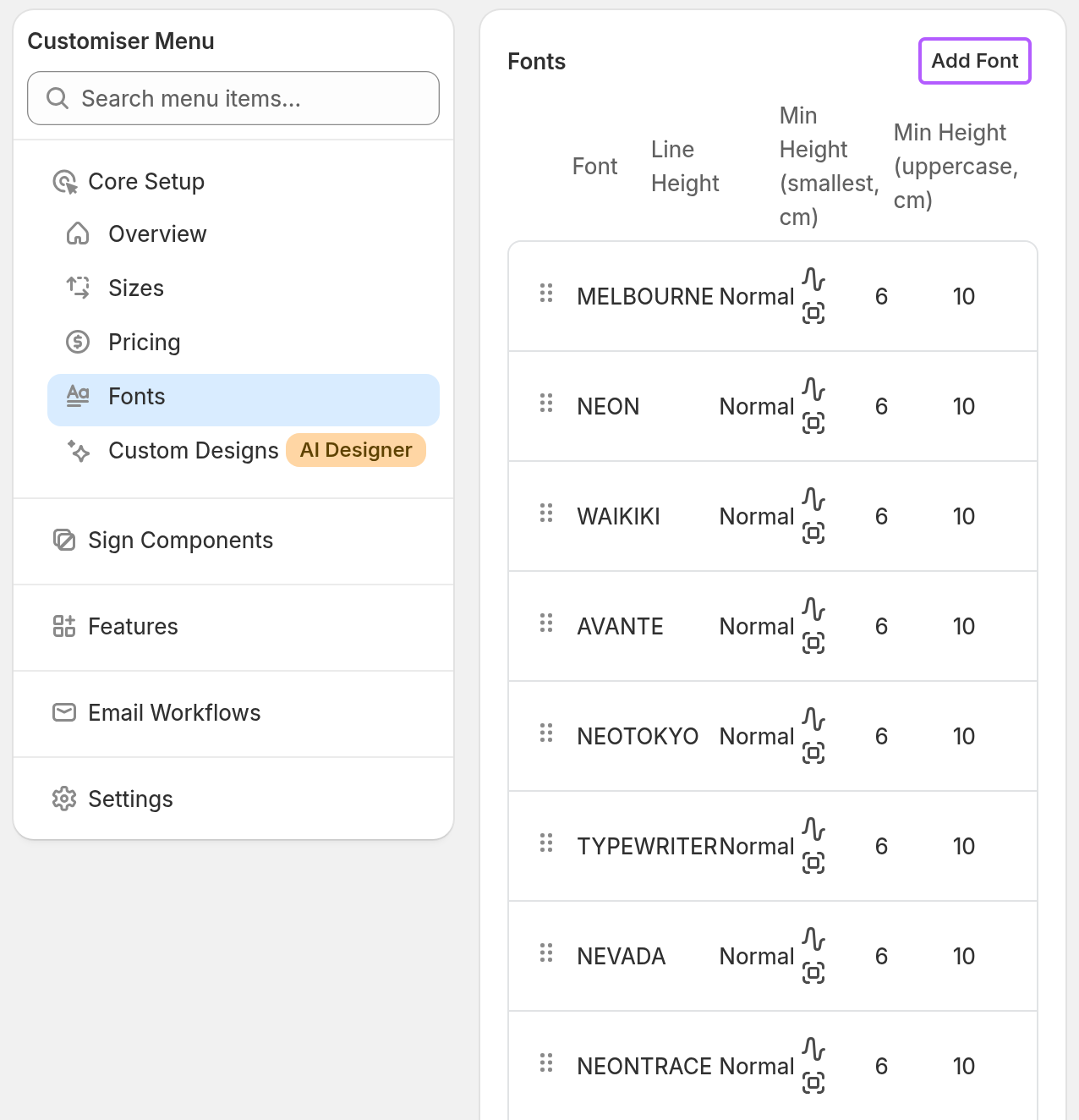Image resolution: width=1079 pixels, height=1120 pixels.
Task: Click the MELBOURNE row waveform icon
Action: [x=813, y=279]
